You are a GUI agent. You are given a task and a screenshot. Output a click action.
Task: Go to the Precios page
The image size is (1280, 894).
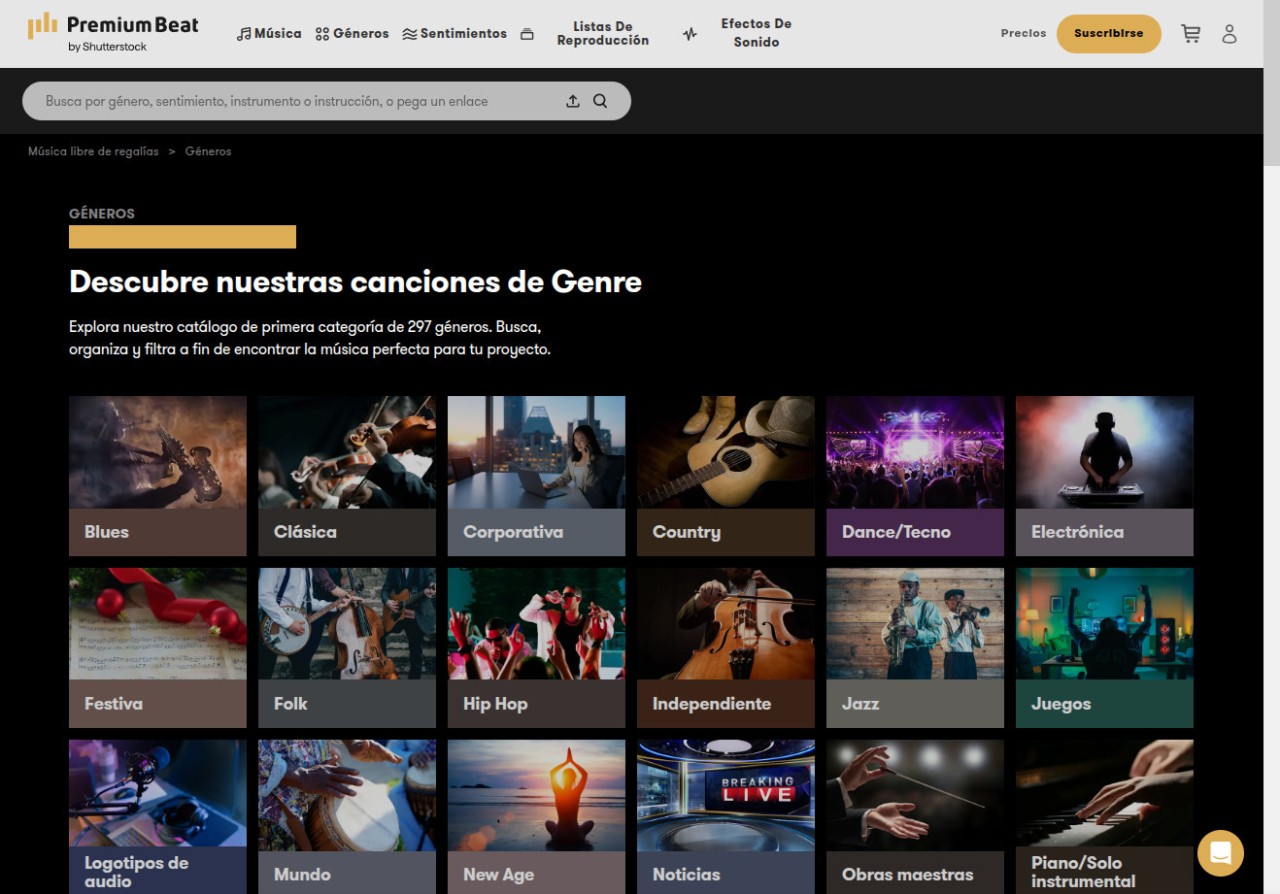point(1023,34)
